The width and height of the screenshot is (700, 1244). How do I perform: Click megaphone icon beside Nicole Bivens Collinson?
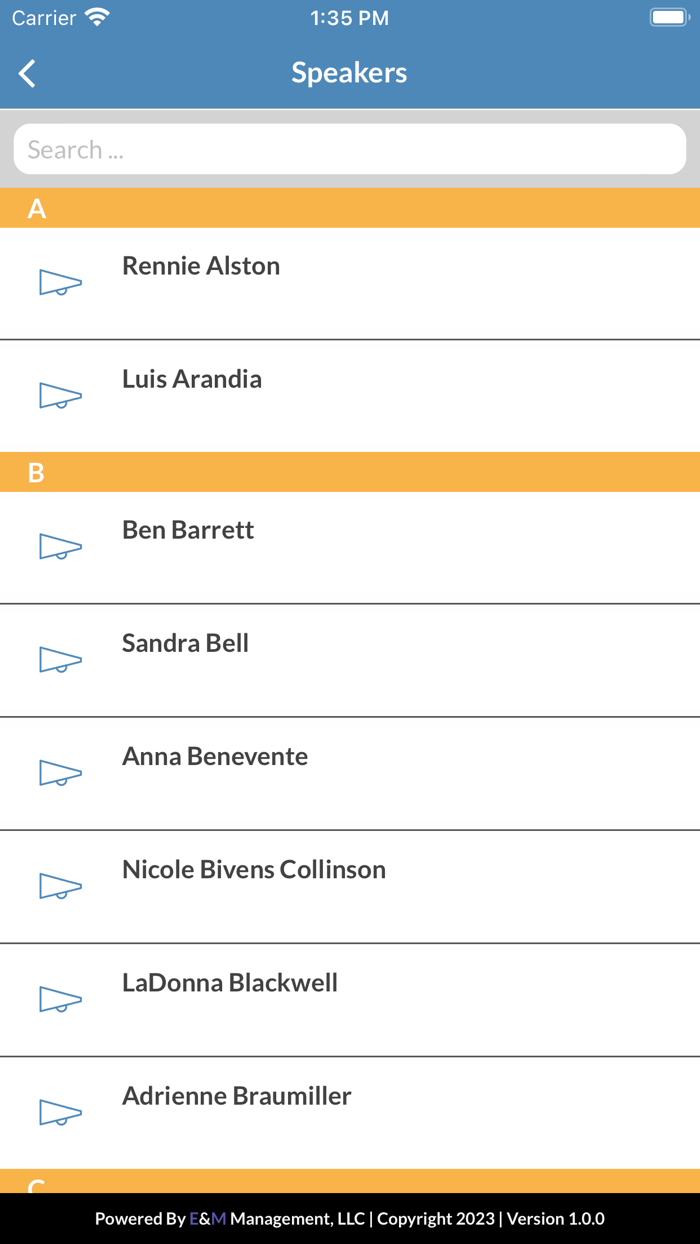click(x=60, y=886)
